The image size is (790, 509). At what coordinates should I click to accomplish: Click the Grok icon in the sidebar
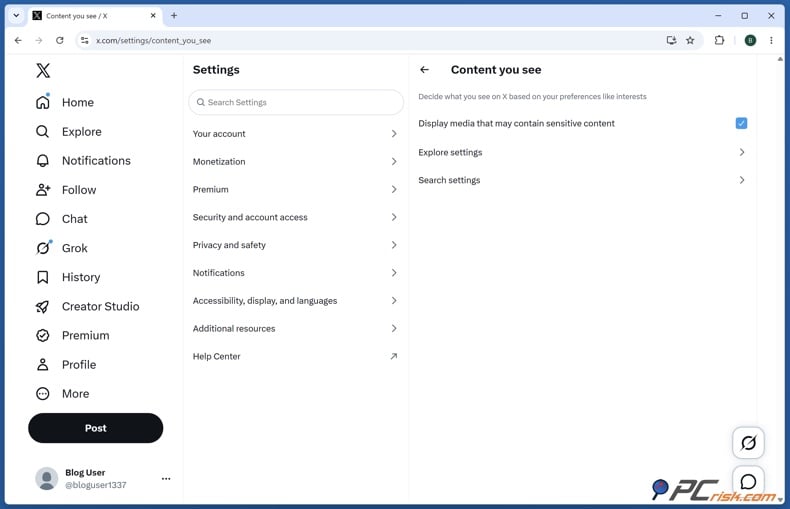pos(43,248)
